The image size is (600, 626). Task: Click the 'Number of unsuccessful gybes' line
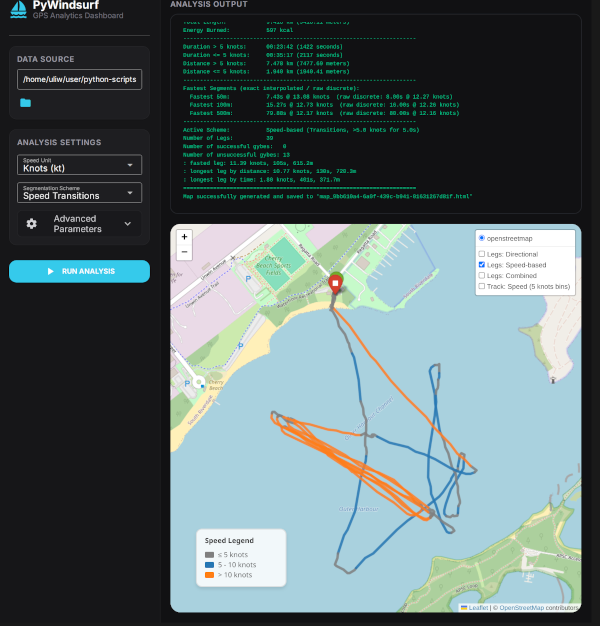[x=236, y=155]
